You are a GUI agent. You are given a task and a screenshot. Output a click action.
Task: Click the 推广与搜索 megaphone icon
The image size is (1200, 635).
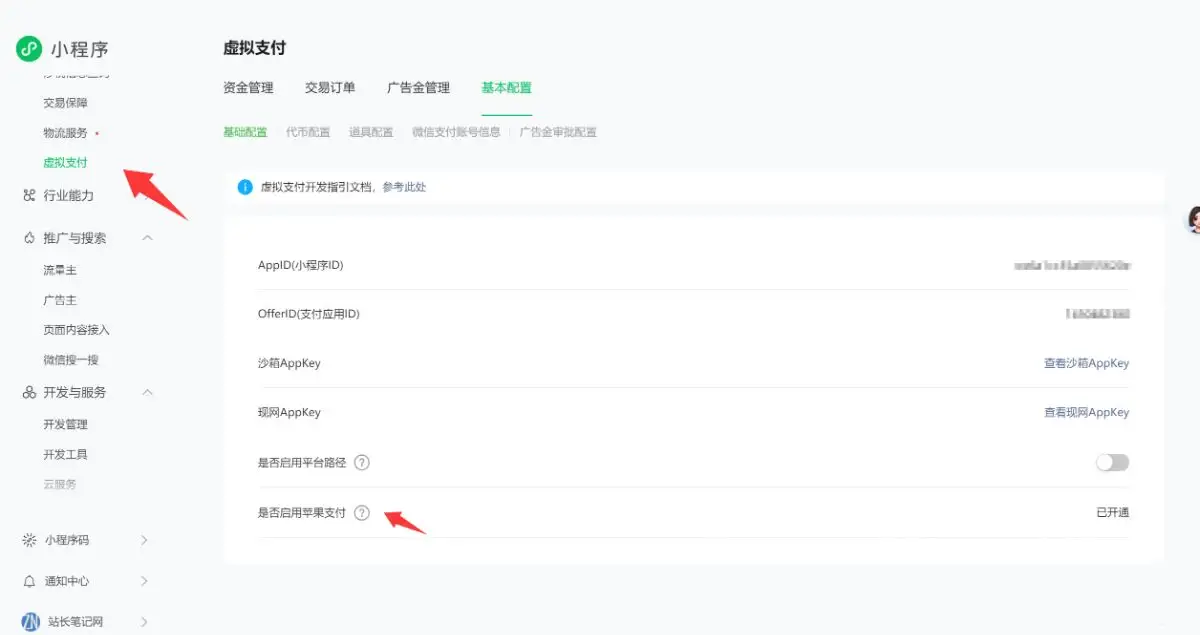(x=27, y=238)
